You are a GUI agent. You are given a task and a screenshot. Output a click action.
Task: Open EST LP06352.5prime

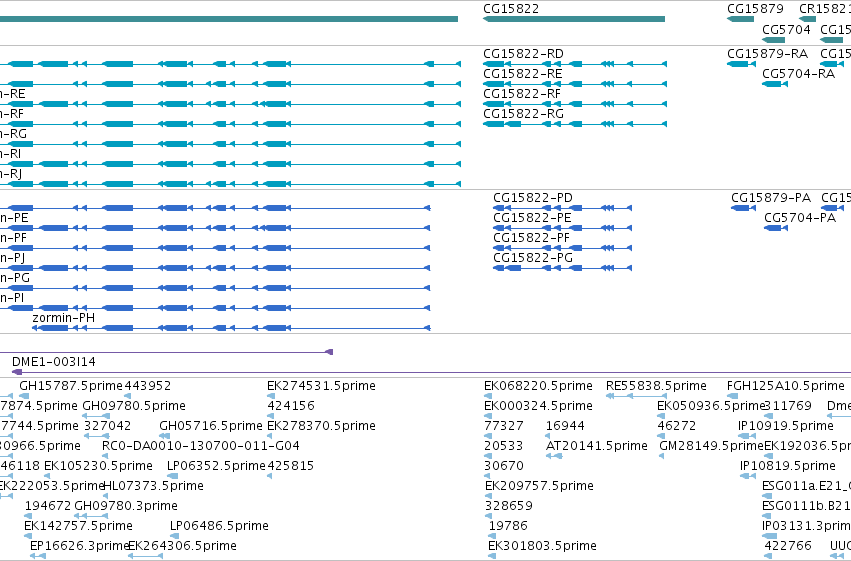(216, 467)
